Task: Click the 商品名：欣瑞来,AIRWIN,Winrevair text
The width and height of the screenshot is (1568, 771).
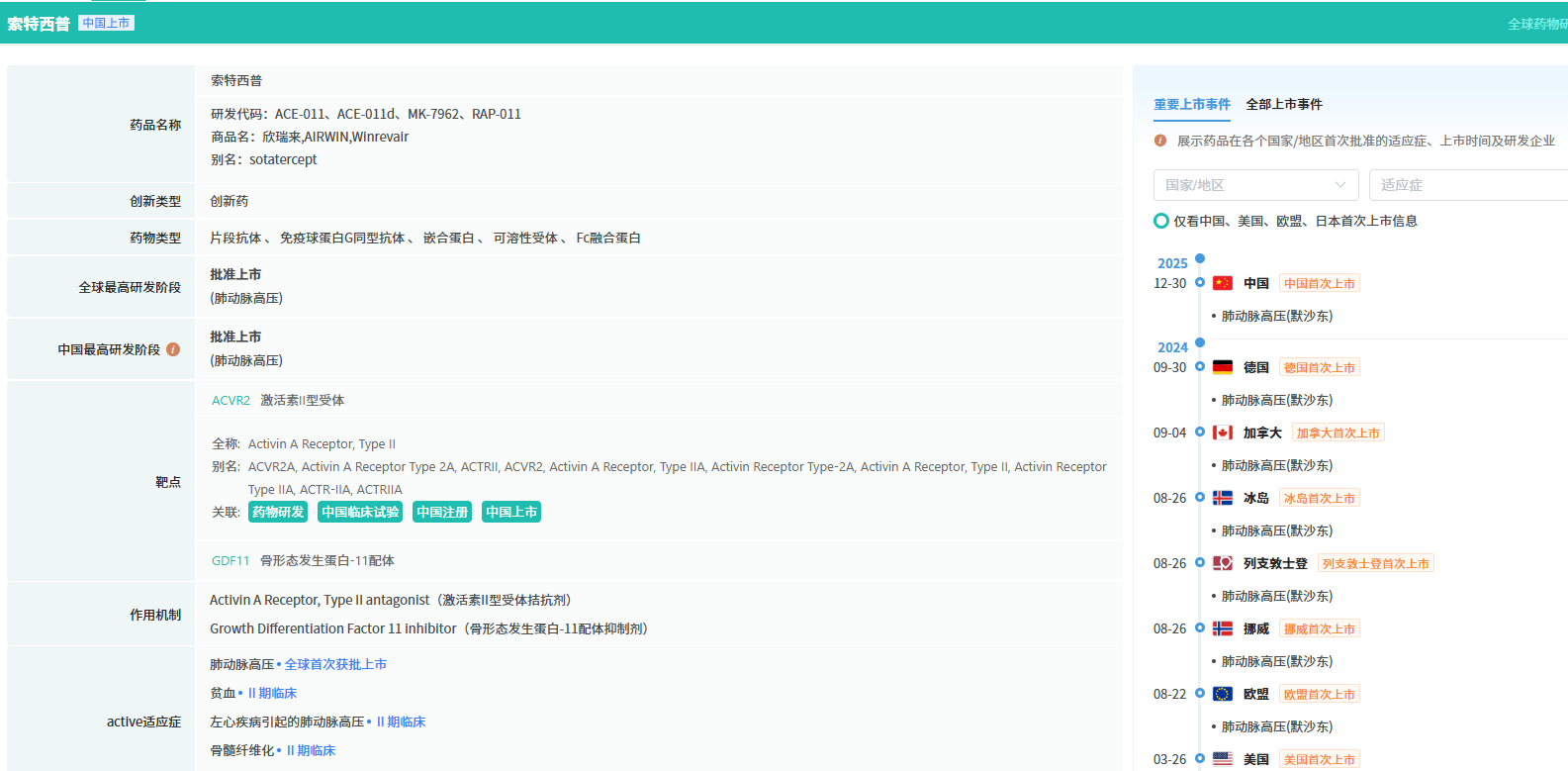Action: click(310, 137)
